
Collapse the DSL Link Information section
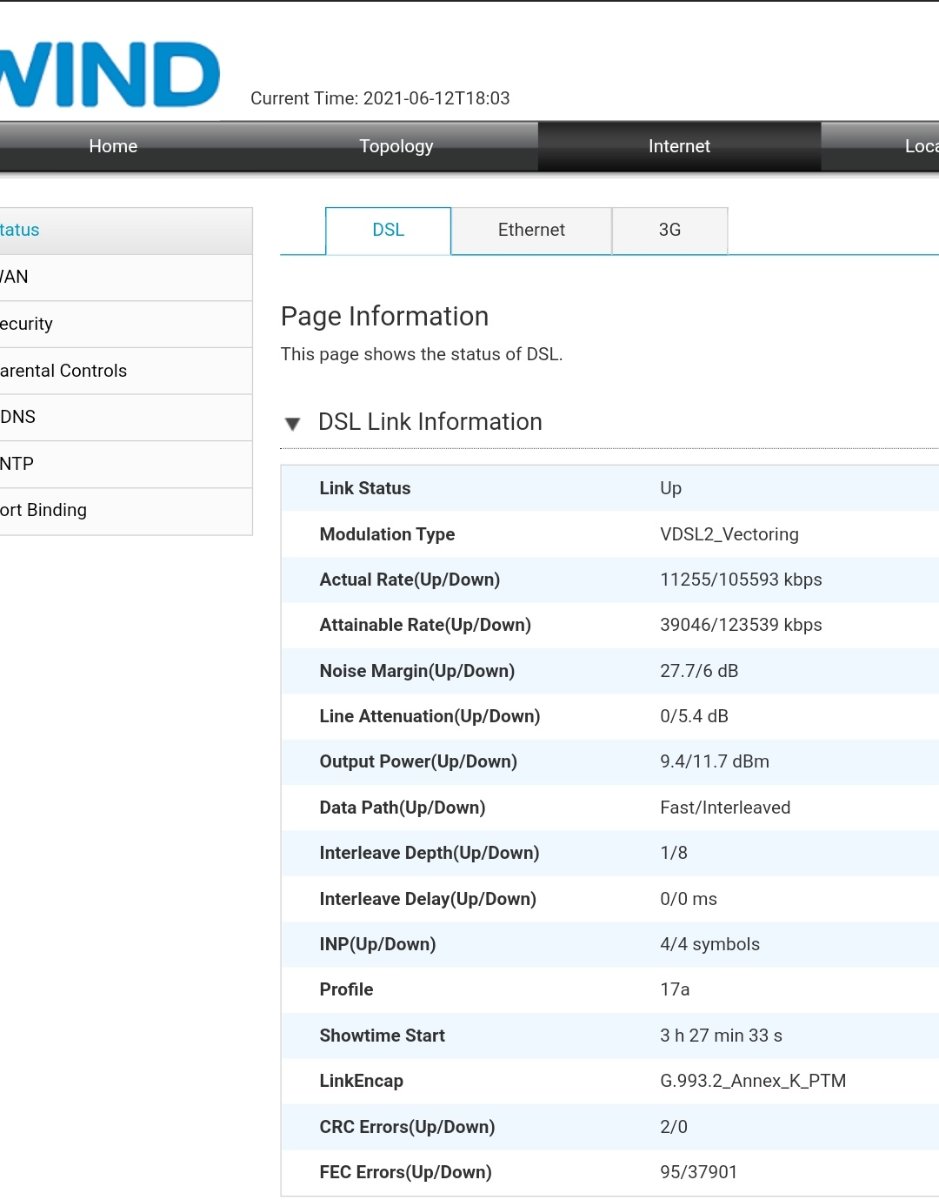(292, 423)
